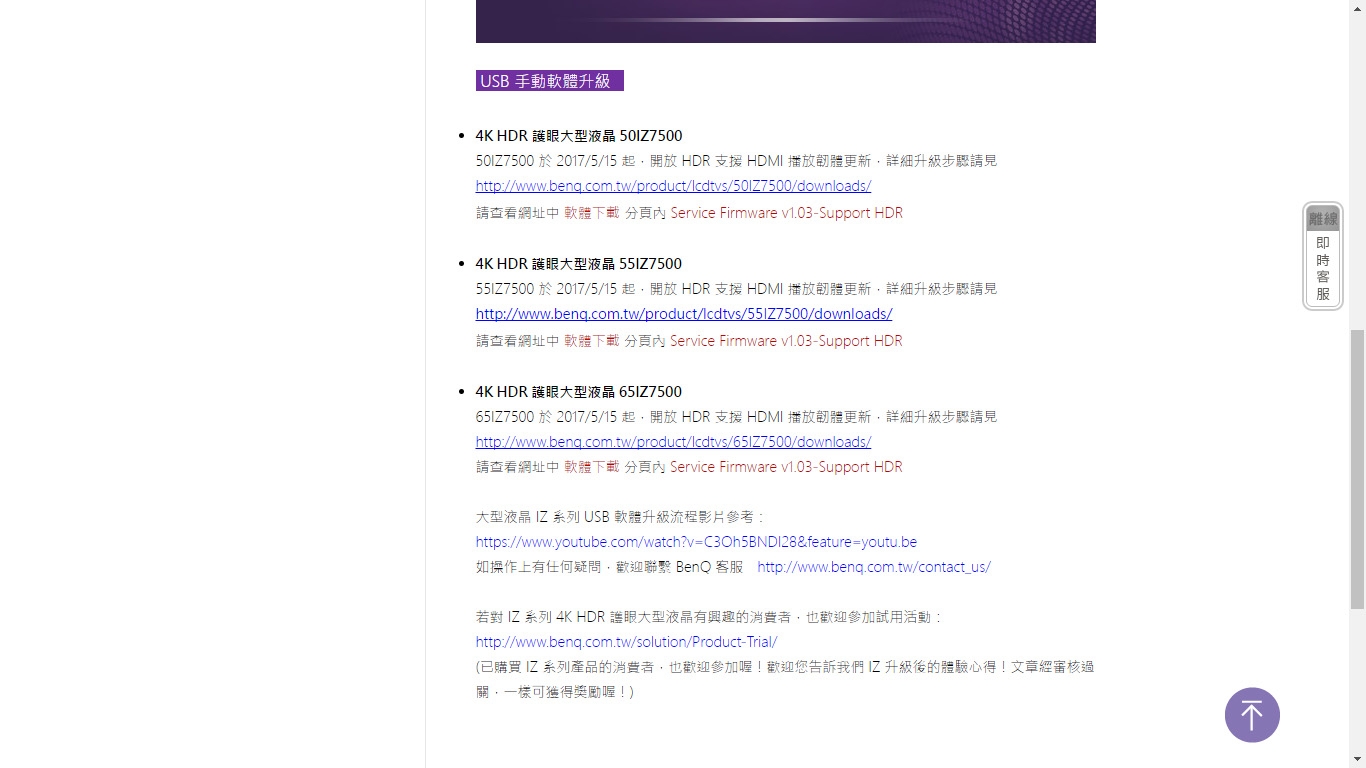The width and height of the screenshot is (1366, 768).
Task: Click the 65IZ7500 於 2017/5/15 起 description line
Action: point(736,417)
